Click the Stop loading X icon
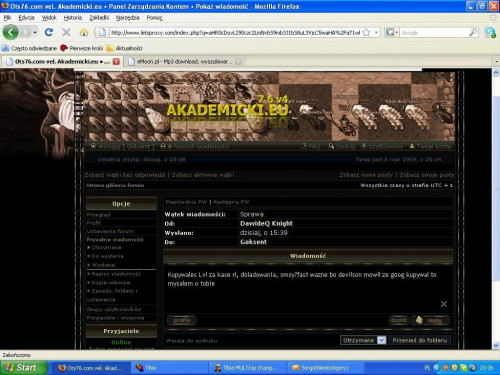 [66, 32]
